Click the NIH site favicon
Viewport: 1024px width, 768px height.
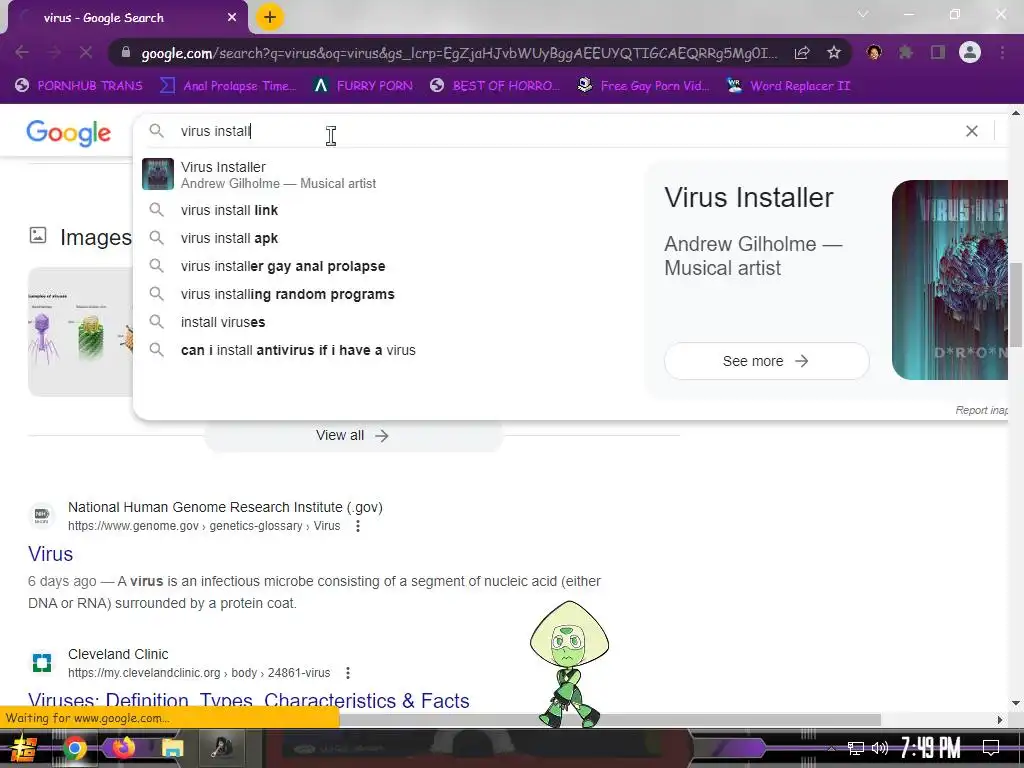pos(42,515)
